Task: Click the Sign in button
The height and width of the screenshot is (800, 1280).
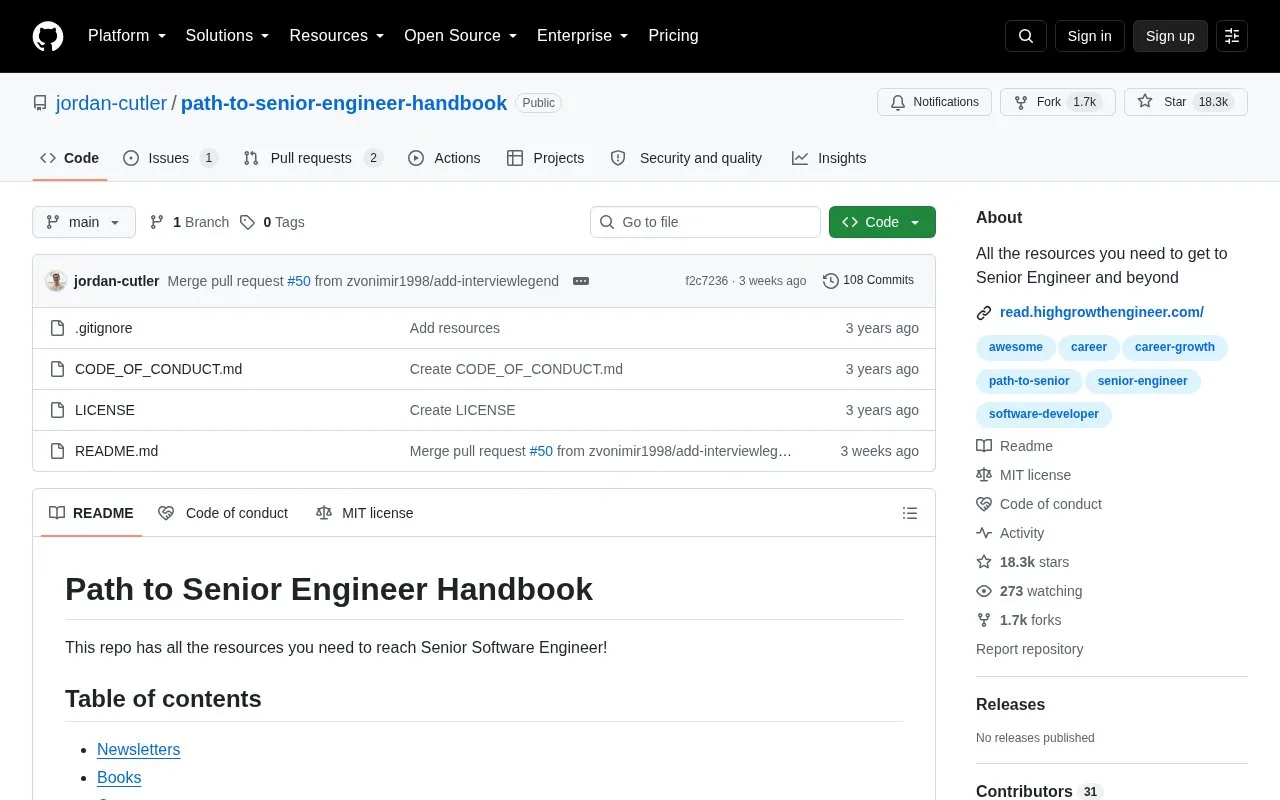Action: coord(1090,36)
